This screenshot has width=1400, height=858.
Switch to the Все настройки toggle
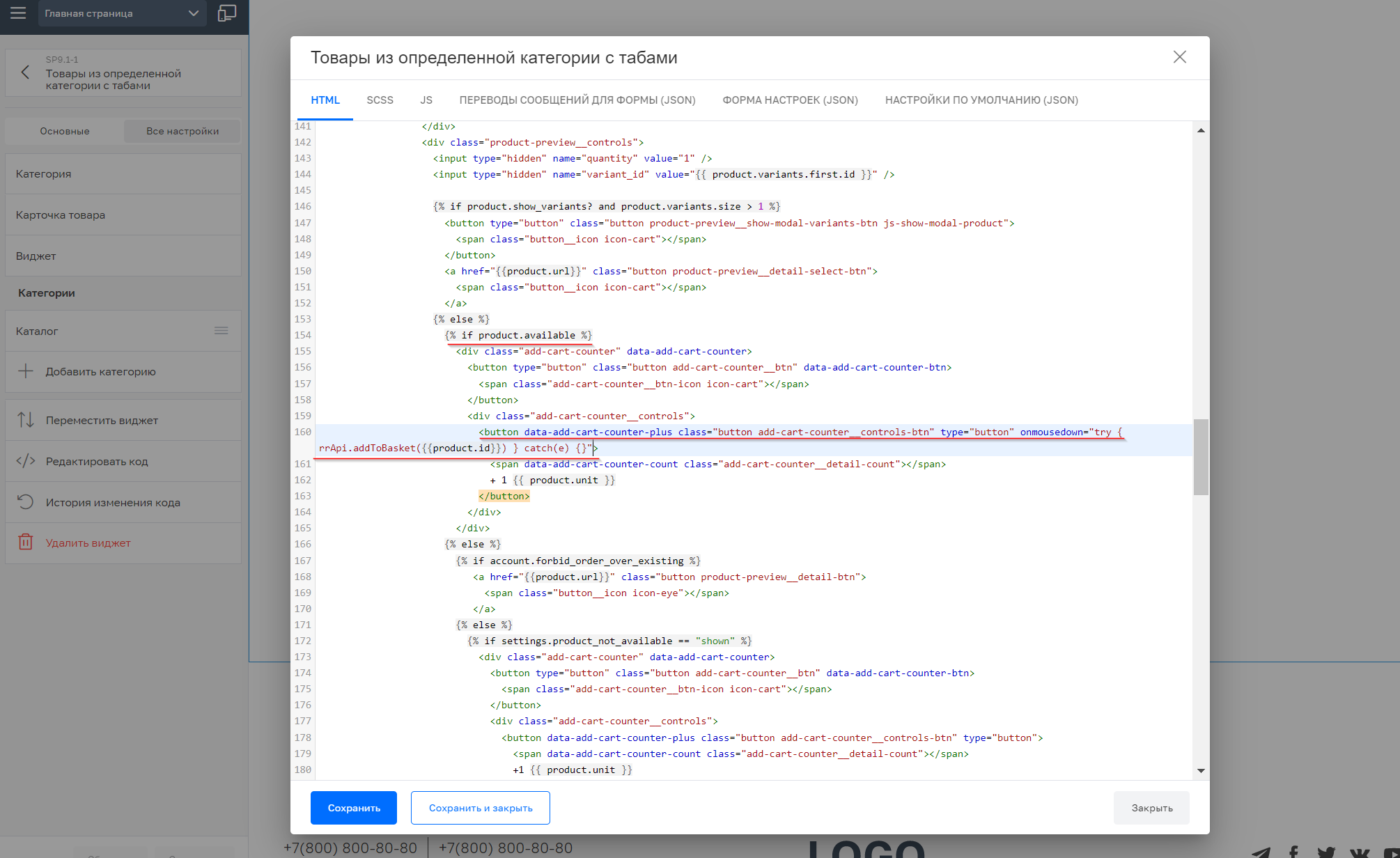182,131
